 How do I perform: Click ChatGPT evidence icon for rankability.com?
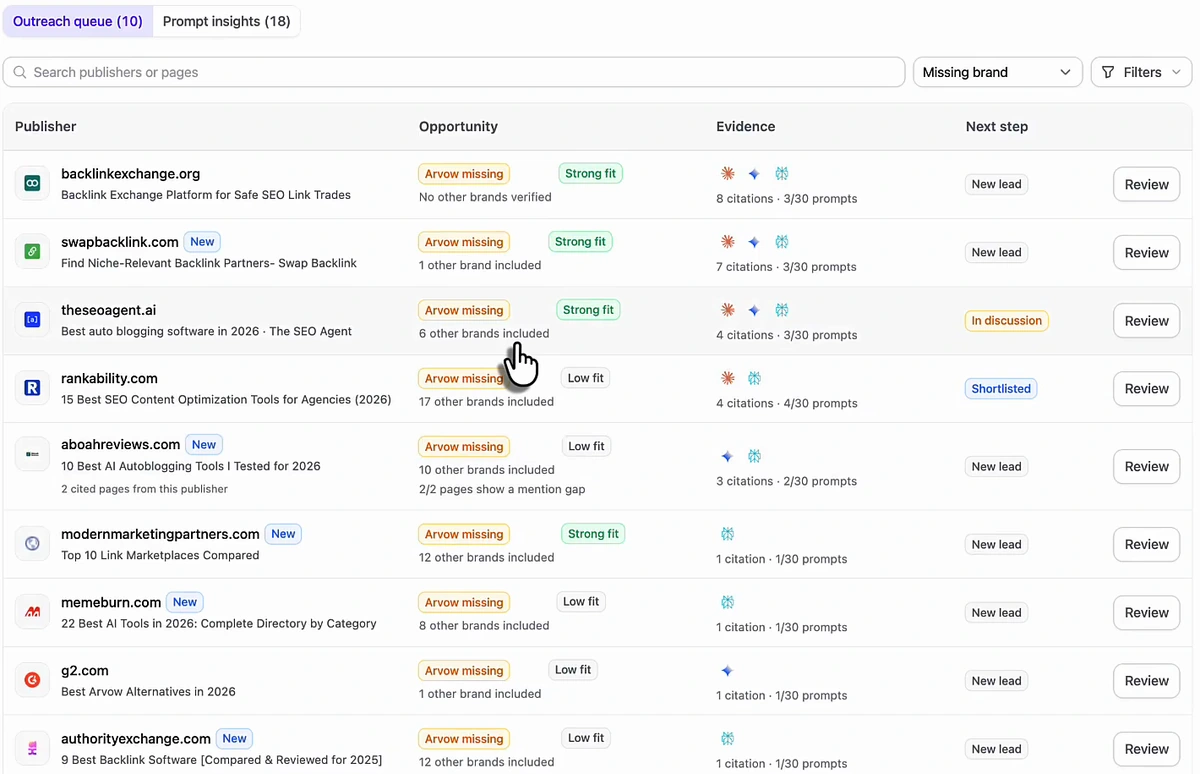tap(755, 378)
